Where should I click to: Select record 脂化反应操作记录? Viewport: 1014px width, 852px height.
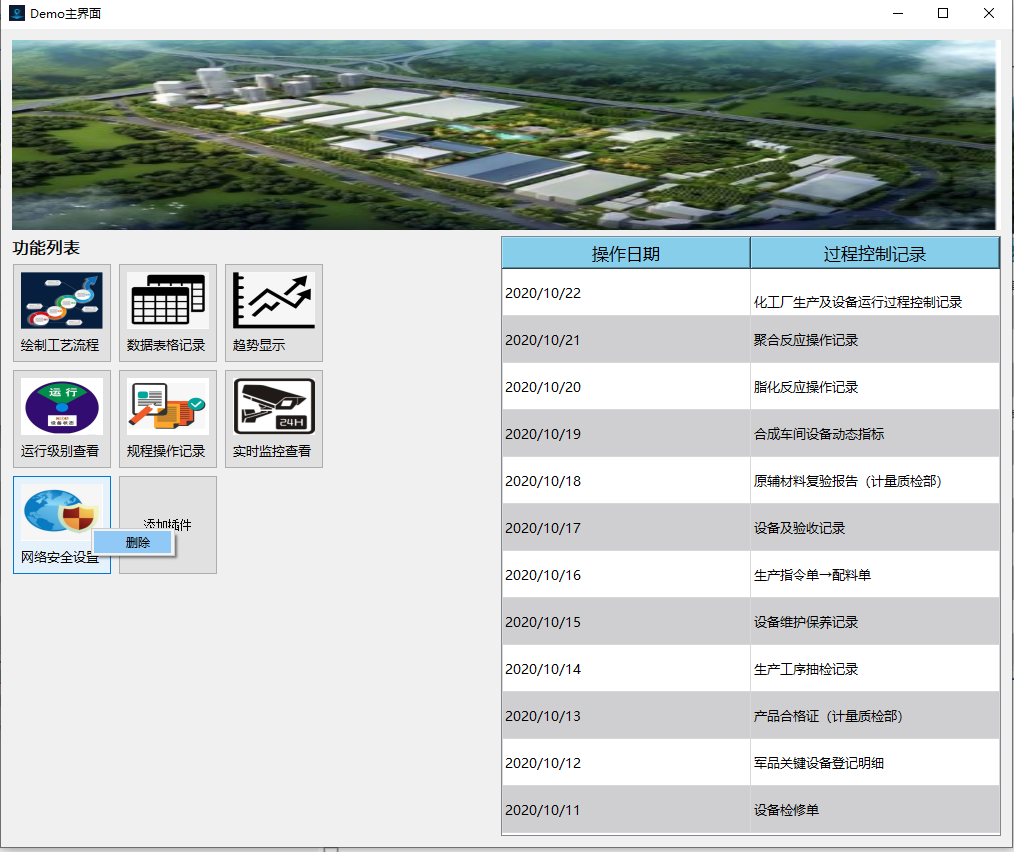pyautogui.click(x=875, y=387)
